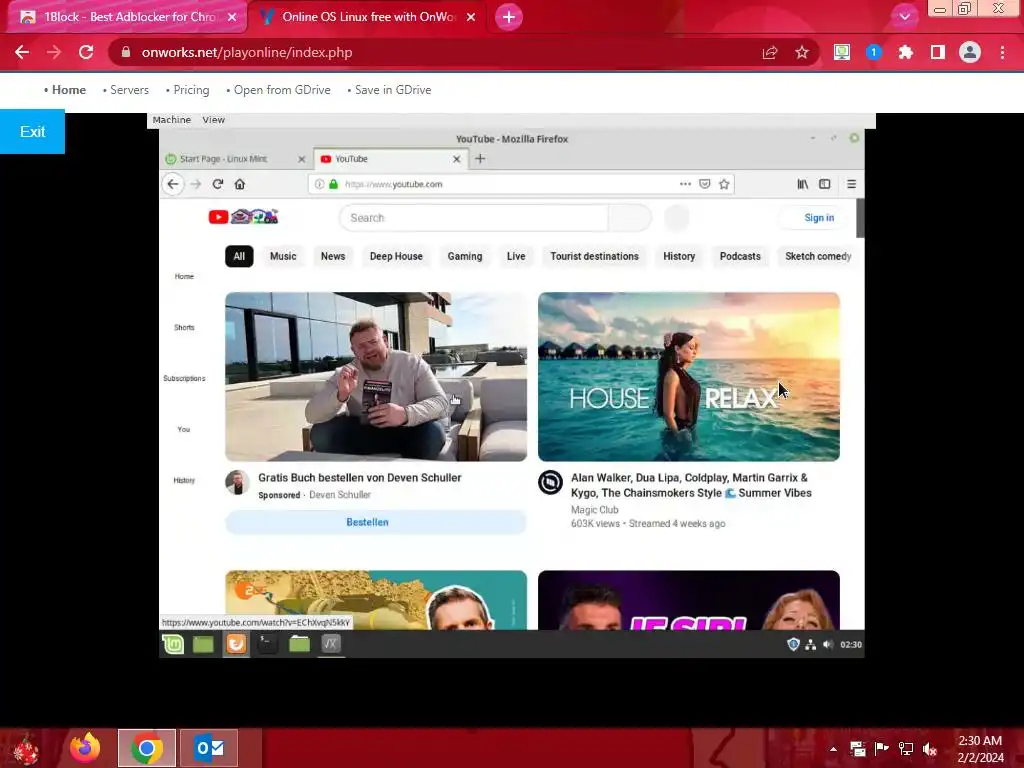This screenshot has height=768, width=1024.
Task: Select the History filter chip
Action: (x=679, y=257)
